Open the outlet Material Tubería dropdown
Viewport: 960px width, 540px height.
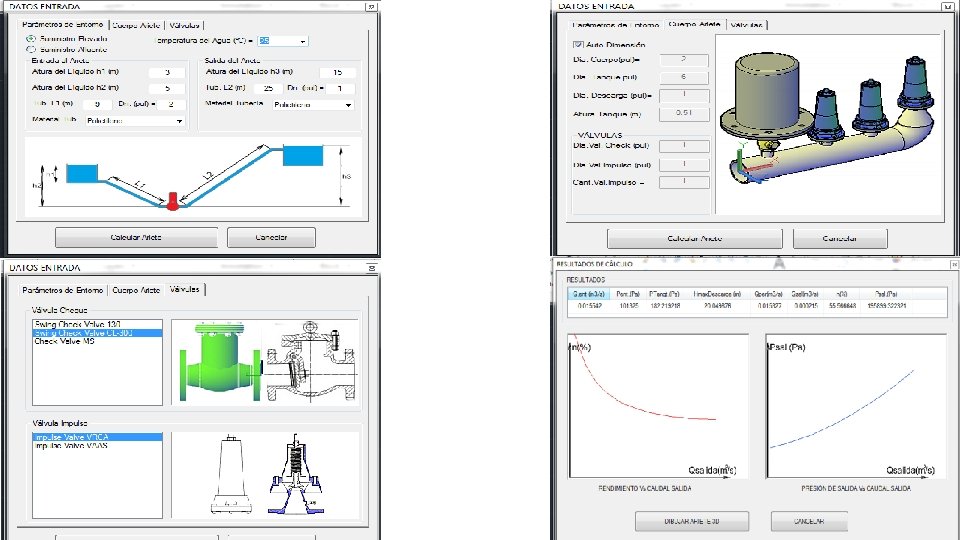pos(348,105)
